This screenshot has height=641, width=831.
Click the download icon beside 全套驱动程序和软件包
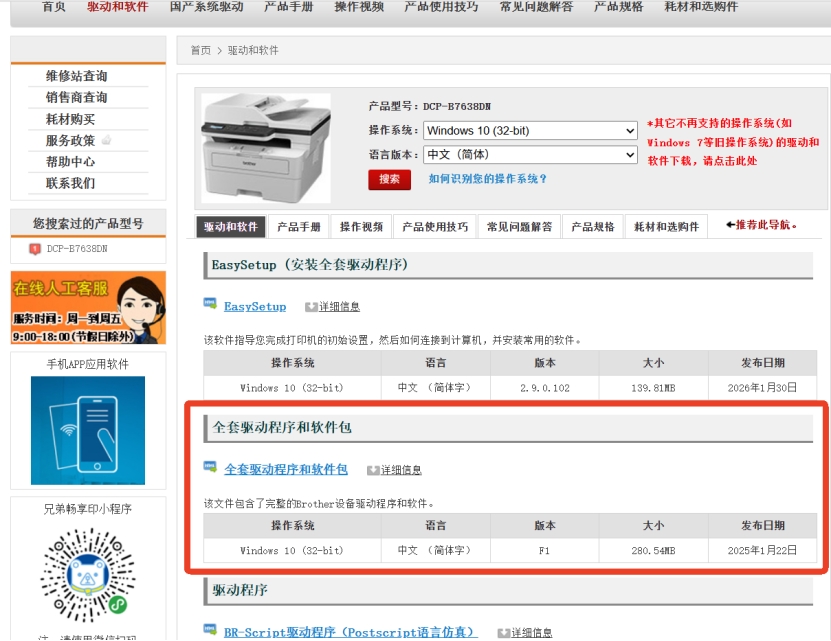[x=210, y=468]
